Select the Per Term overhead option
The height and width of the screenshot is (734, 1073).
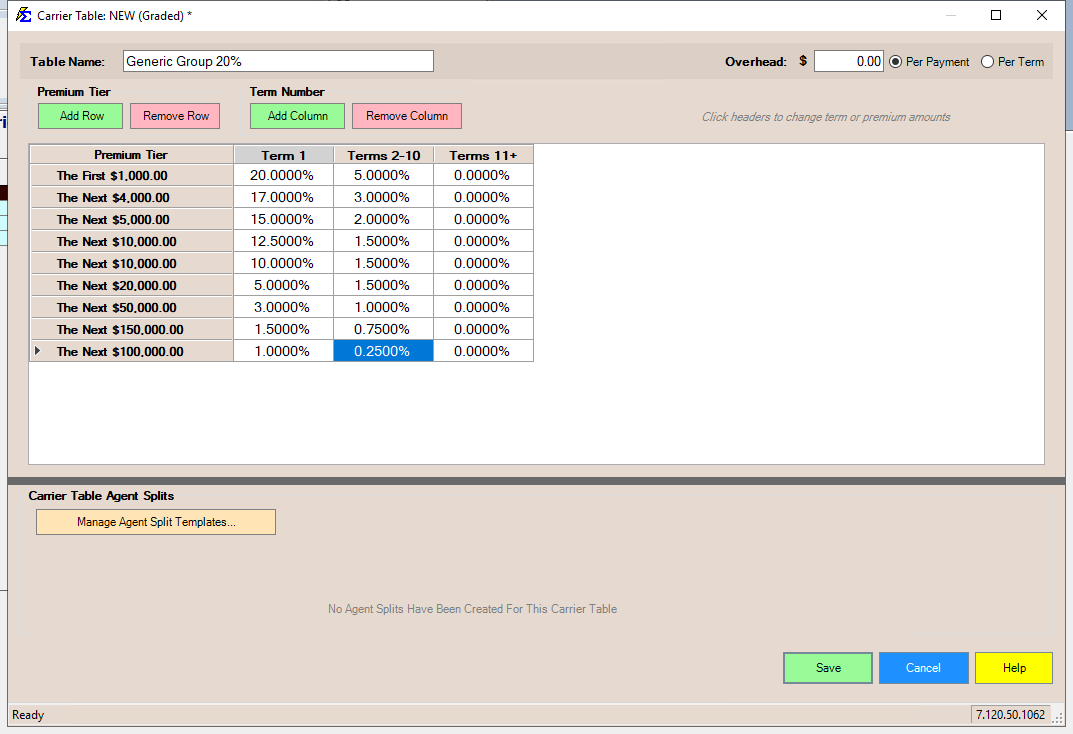988,62
